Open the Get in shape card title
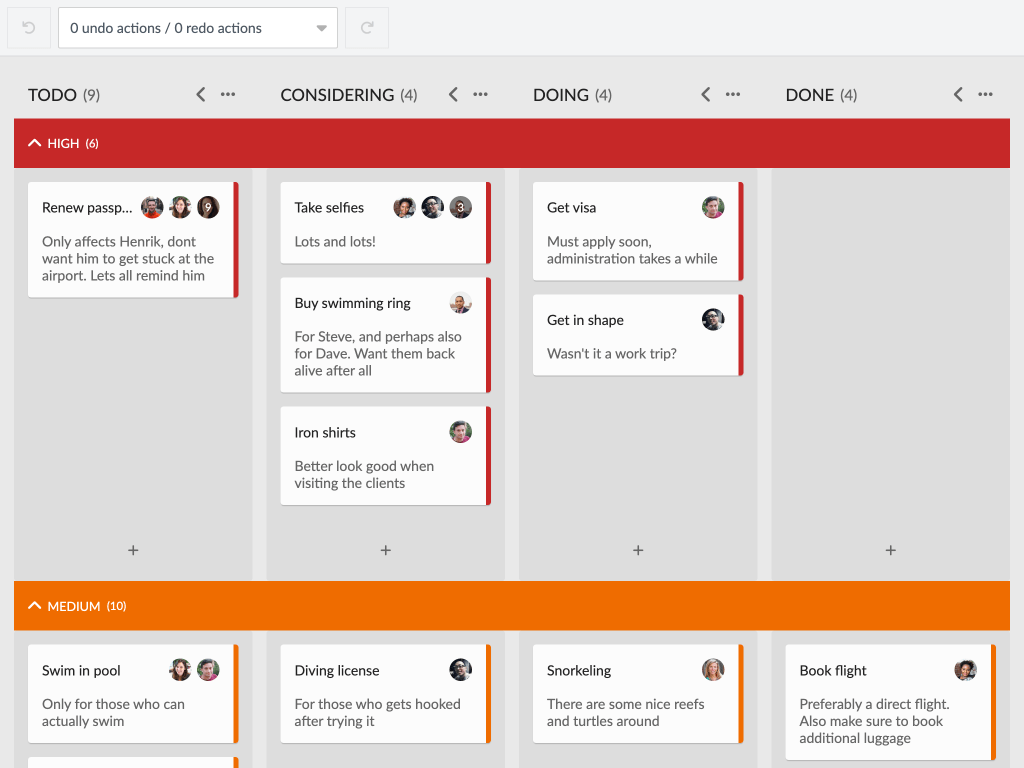This screenshot has width=1024, height=768. 585,320
